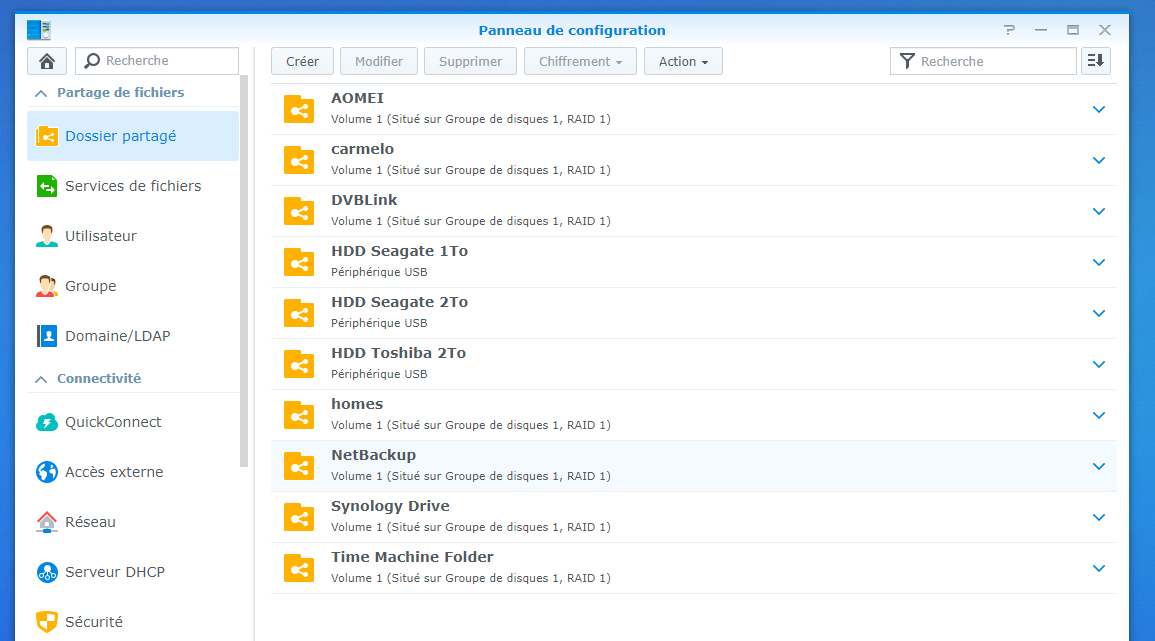Open Services de fichiers settings

coord(133,186)
